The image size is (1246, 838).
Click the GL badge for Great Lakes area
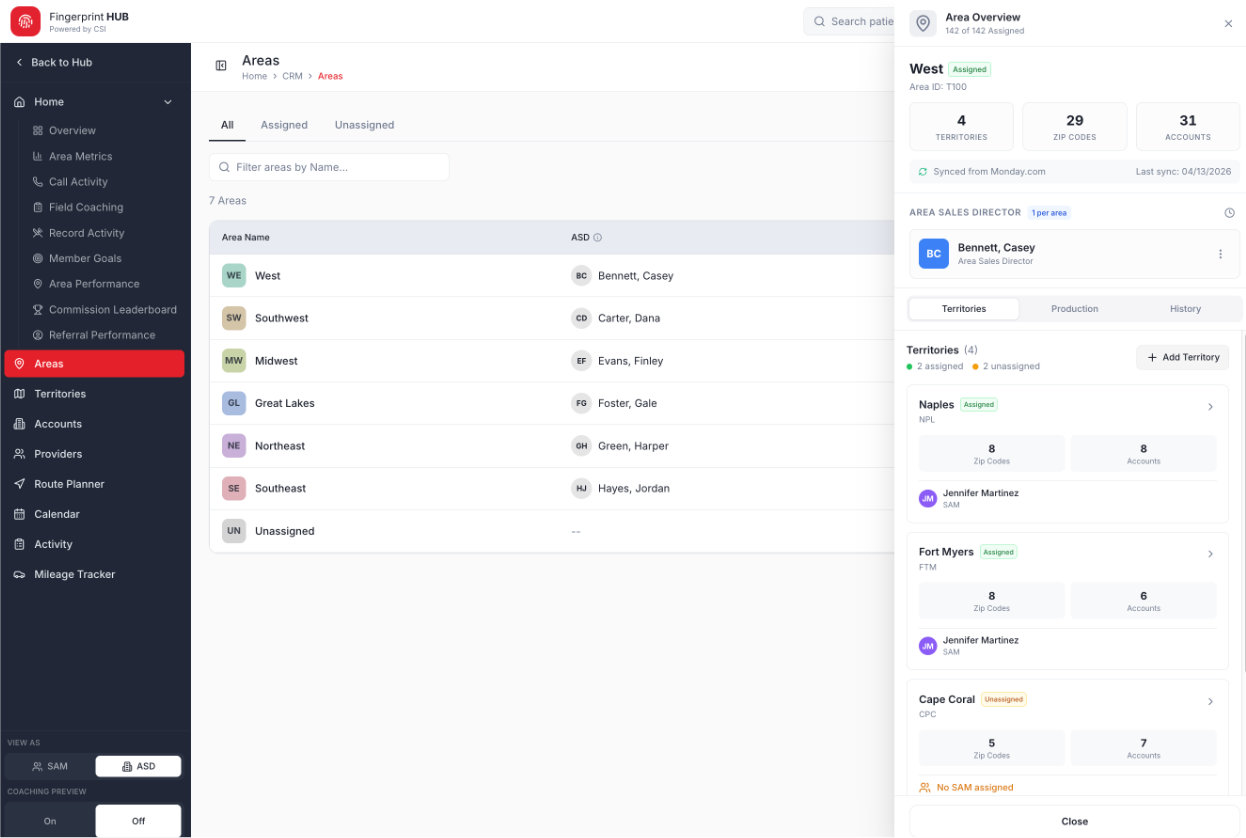point(234,403)
